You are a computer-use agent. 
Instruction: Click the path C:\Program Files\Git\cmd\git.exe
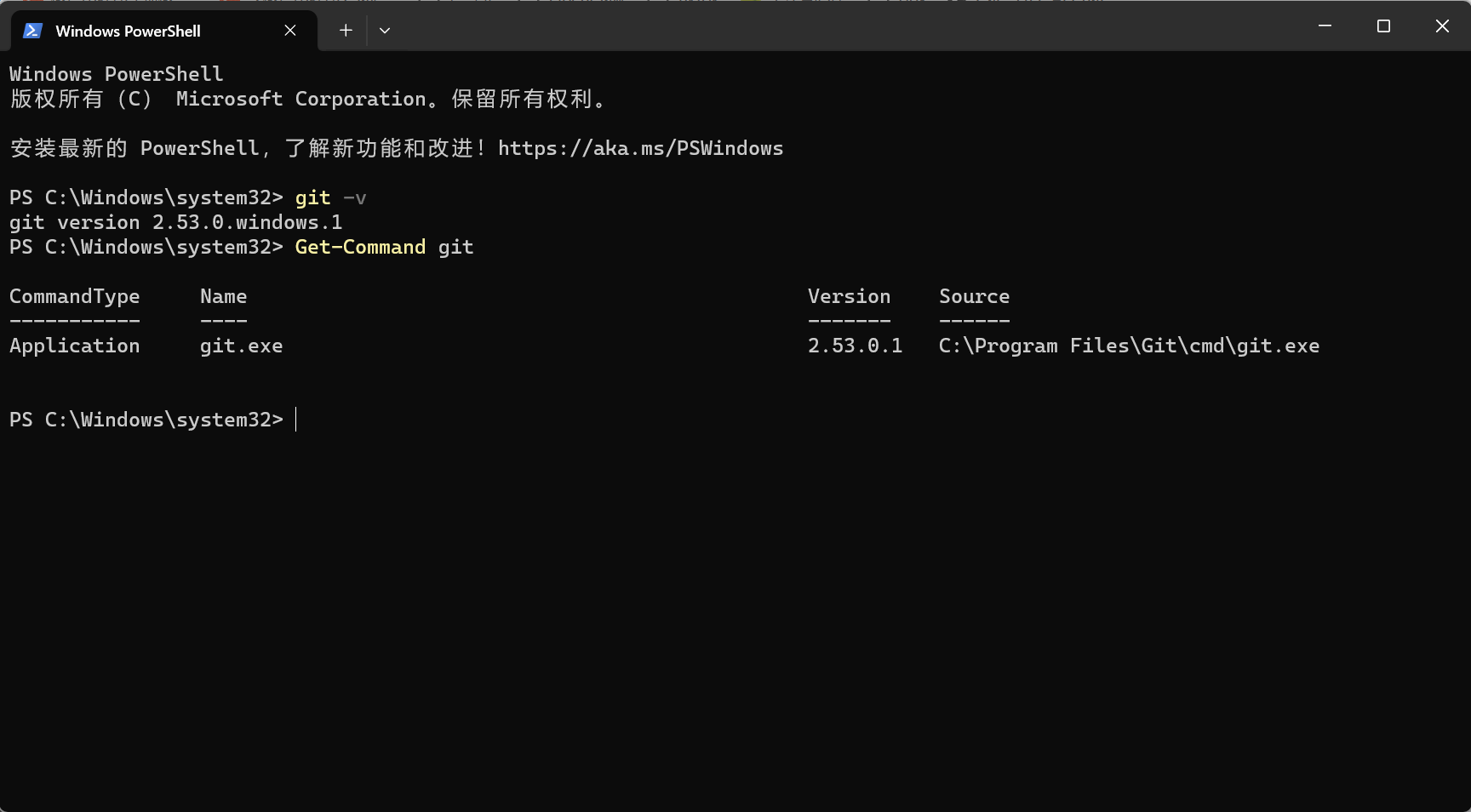tap(1129, 346)
